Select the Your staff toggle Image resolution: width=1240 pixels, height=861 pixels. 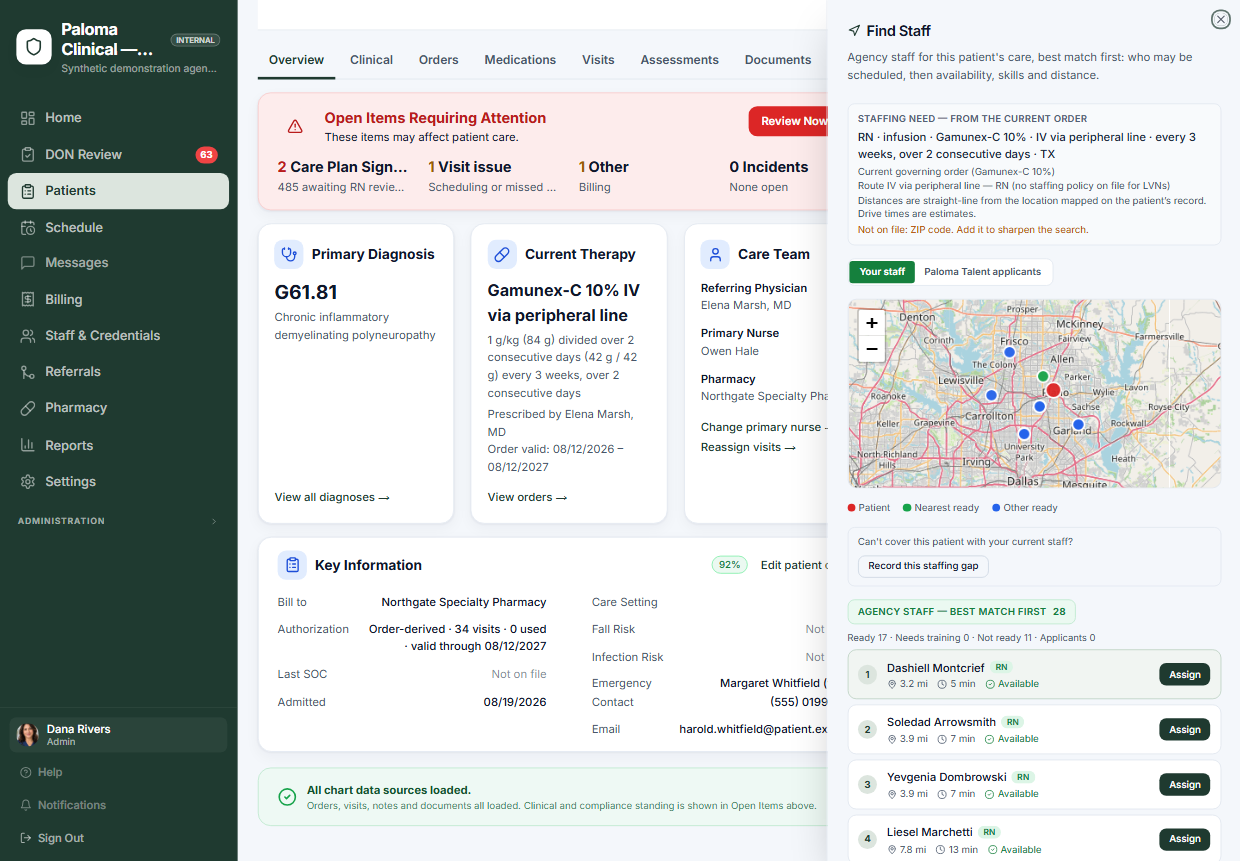[882, 272]
